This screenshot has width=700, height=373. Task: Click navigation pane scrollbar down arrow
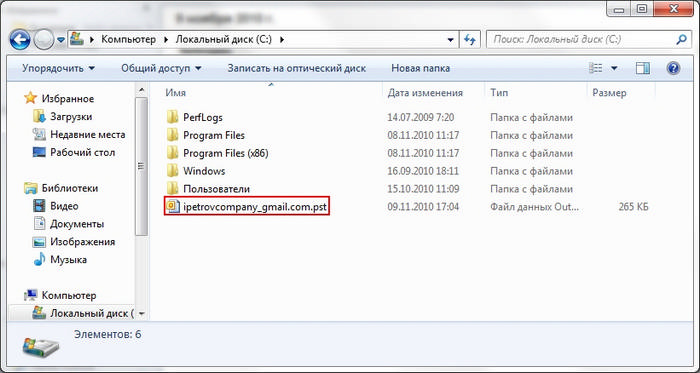point(142,314)
